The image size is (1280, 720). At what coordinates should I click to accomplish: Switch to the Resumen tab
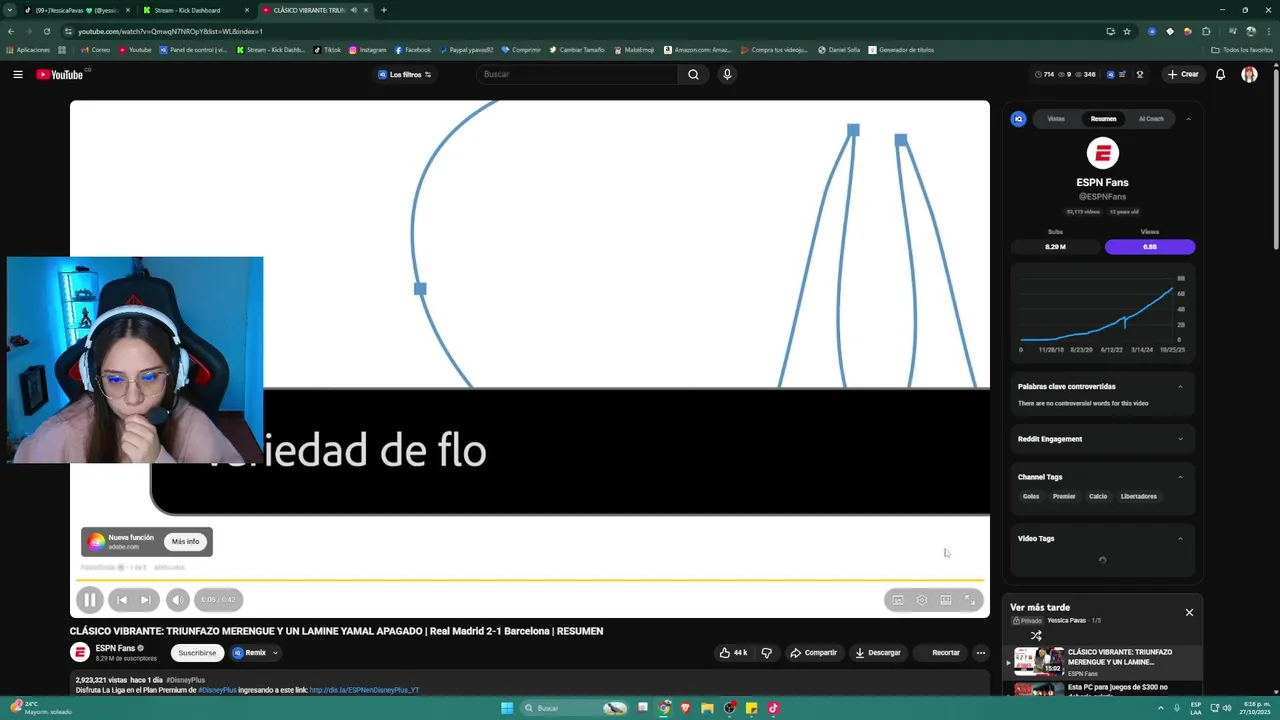click(x=1103, y=119)
